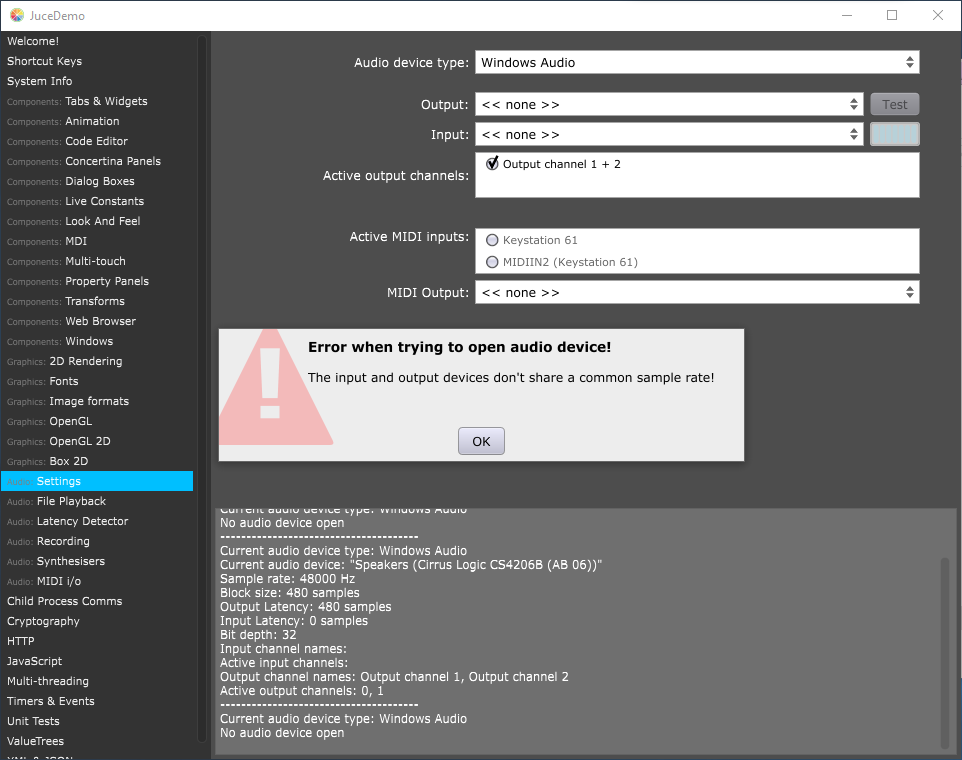Screen dimensions: 962x760
Task: Click the input level meter next to Input
Action: pyautogui.click(x=894, y=134)
